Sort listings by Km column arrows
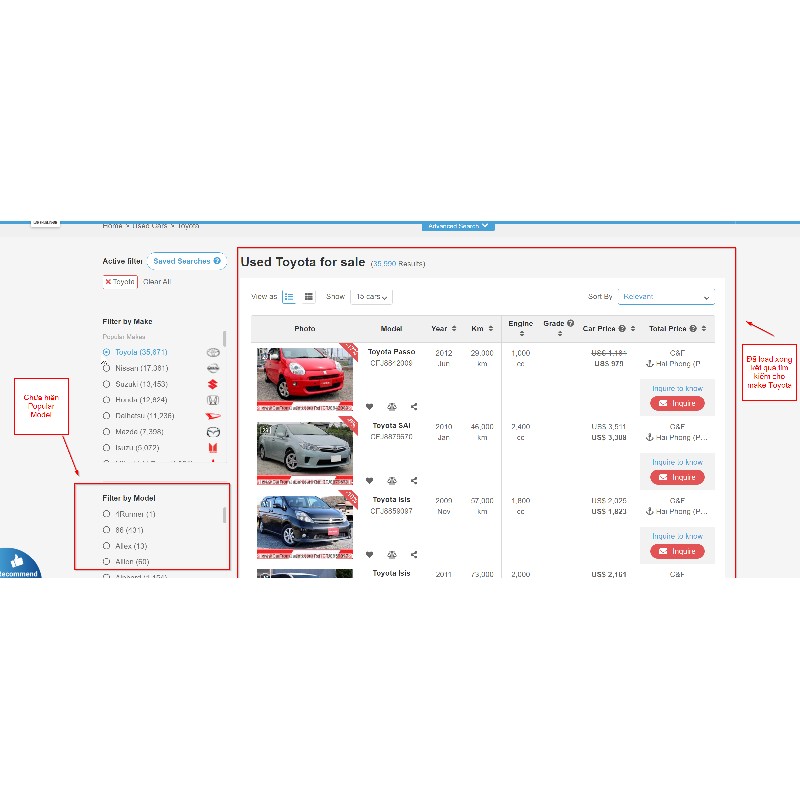The height and width of the screenshot is (800, 800). tap(491, 329)
